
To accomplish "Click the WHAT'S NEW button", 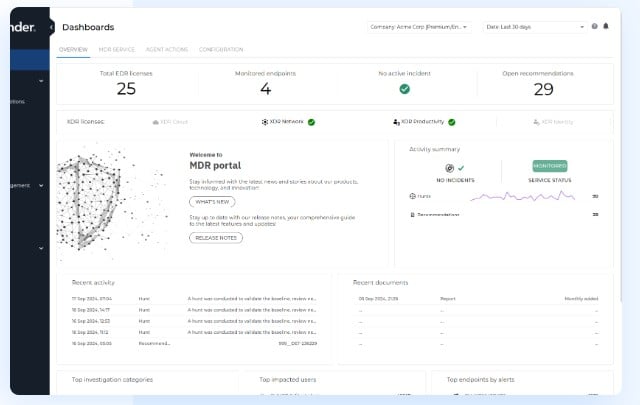I will click(x=212, y=202).
